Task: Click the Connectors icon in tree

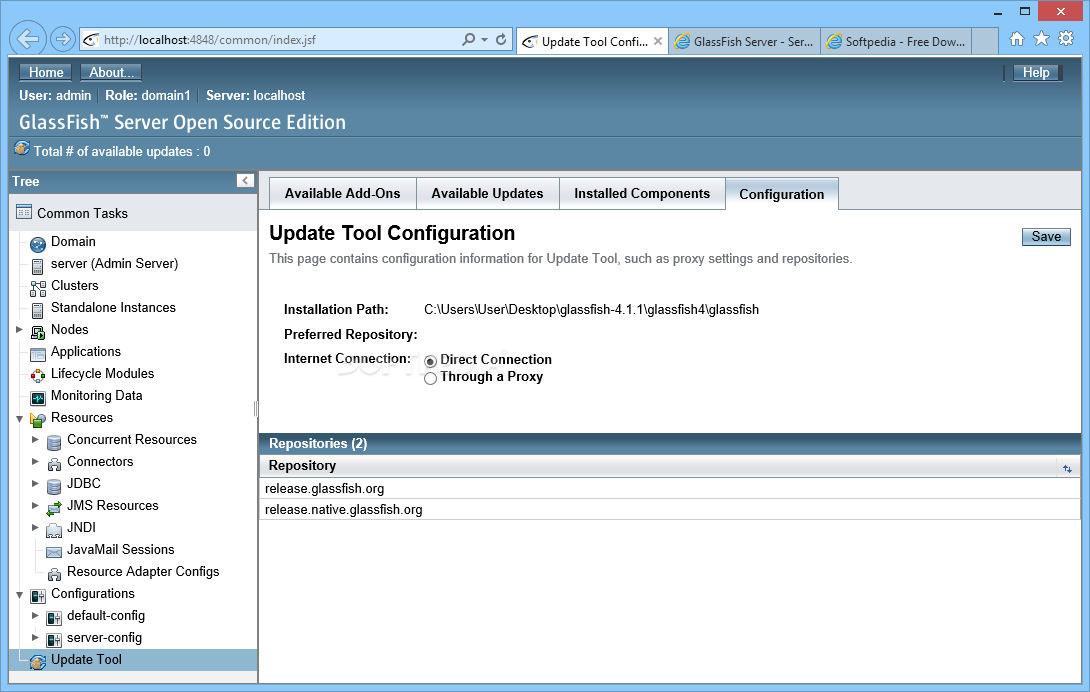Action: [54, 465]
